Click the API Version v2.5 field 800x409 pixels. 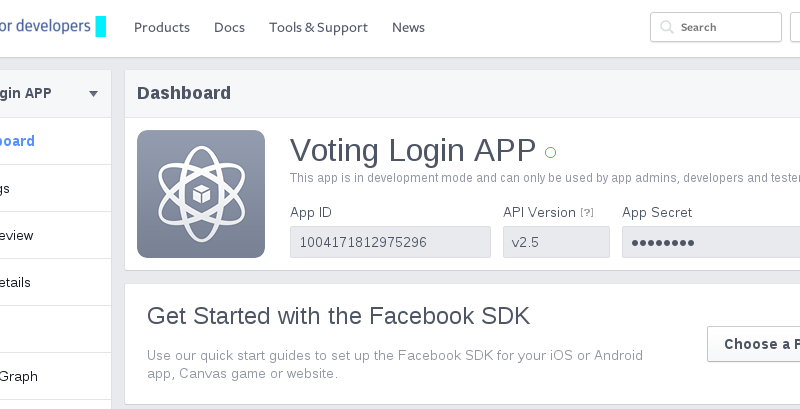click(556, 242)
